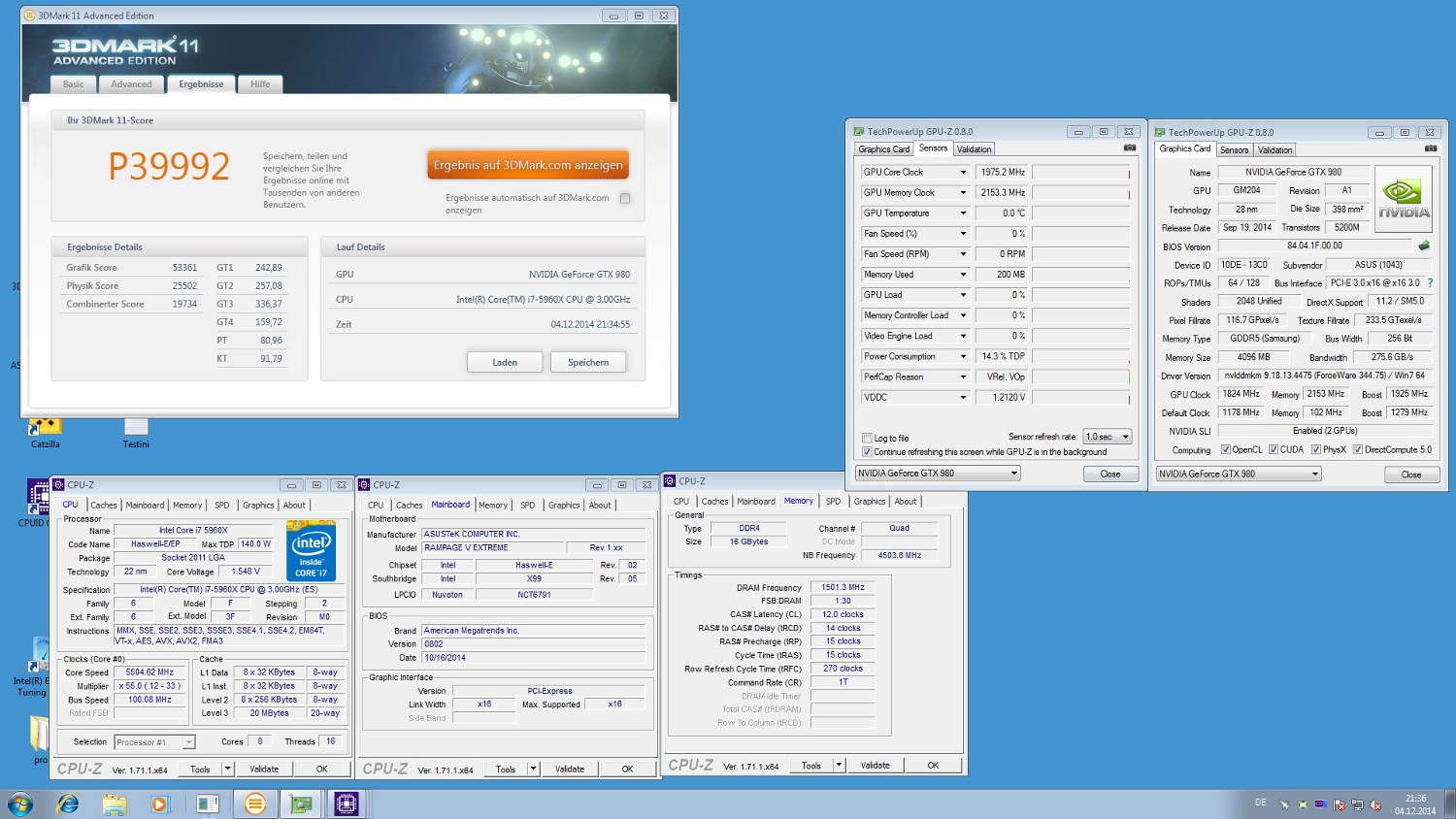Click the Speichern button
The height and width of the screenshot is (819, 1456).
(588, 362)
